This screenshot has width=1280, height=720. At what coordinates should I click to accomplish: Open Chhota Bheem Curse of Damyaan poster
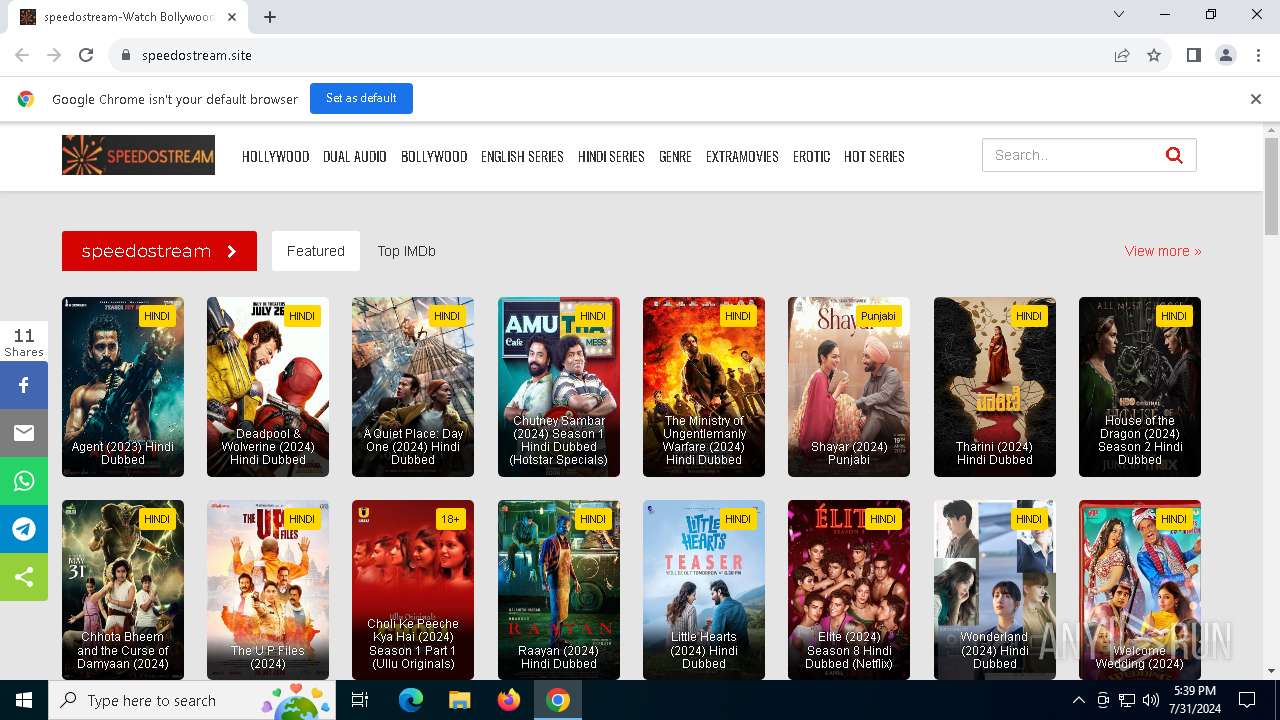coord(123,590)
